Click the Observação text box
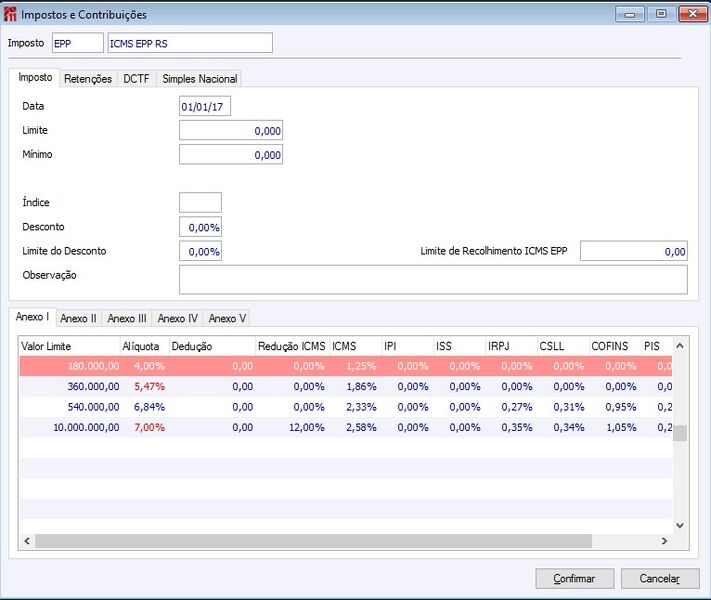Viewport: 711px width, 600px height. point(433,280)
